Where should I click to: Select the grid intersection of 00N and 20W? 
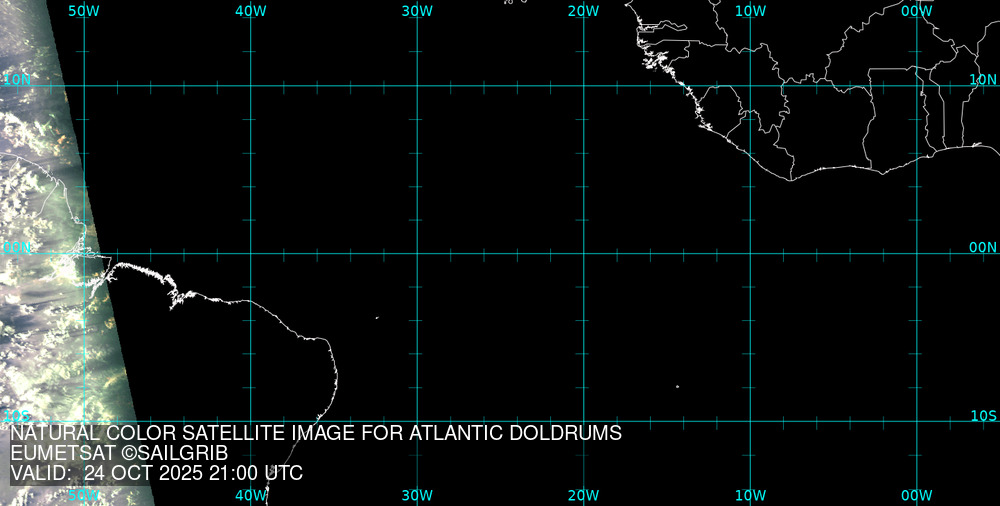pos(584,253)
